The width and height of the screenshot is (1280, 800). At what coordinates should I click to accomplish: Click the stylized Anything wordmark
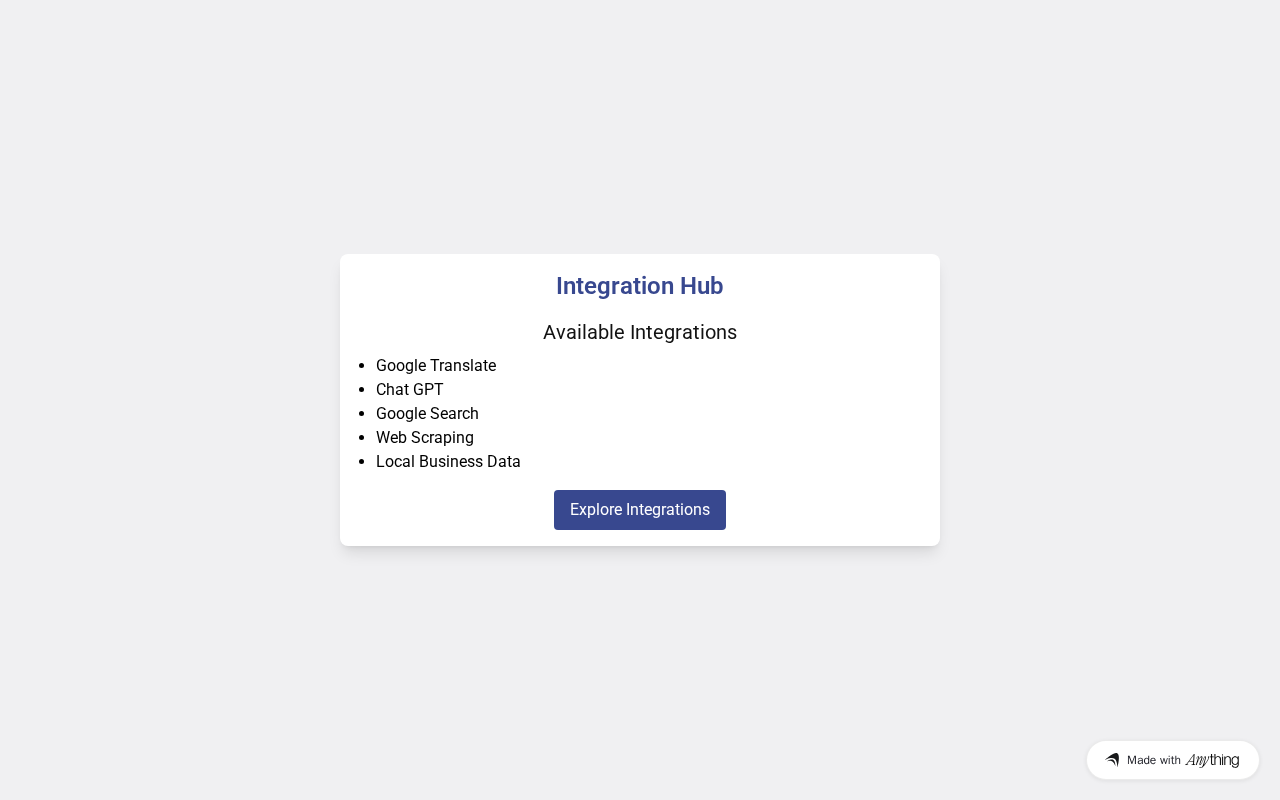[x=1212, y=760]
